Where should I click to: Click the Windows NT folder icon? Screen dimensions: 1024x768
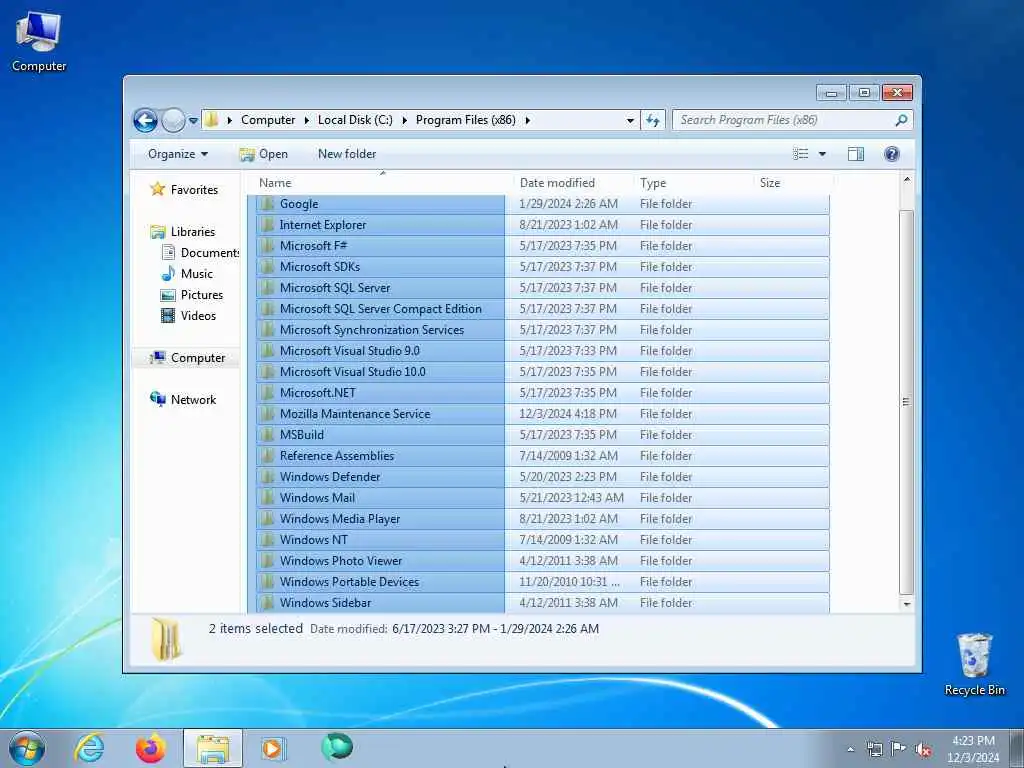[x=266, y=539]
